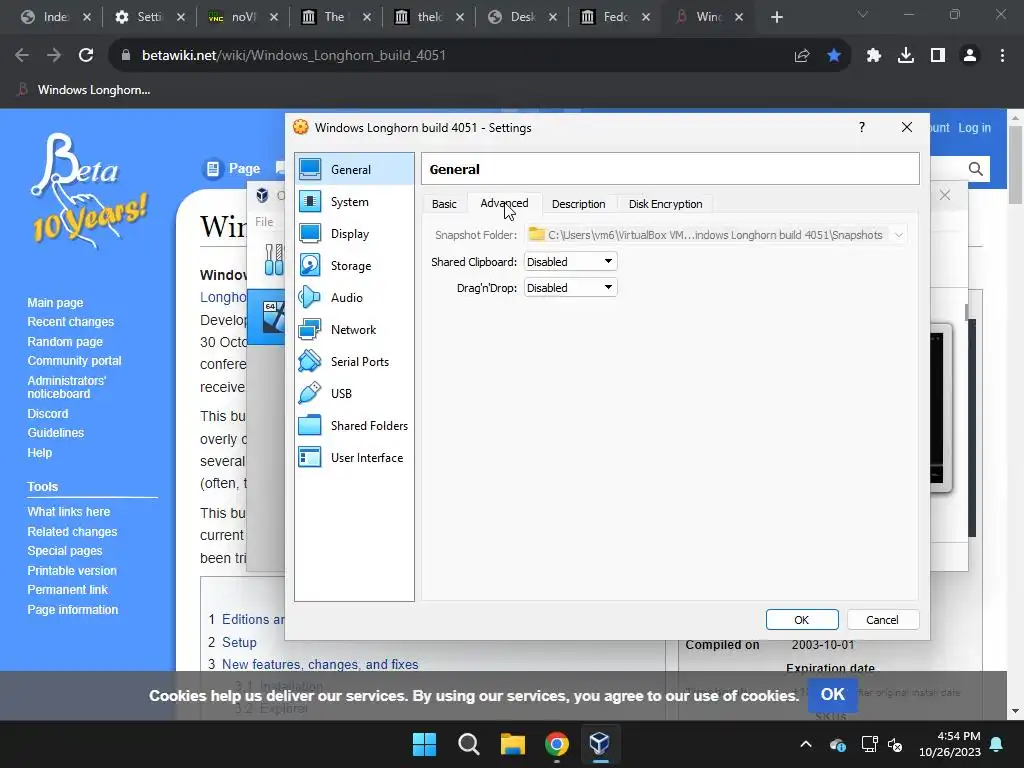This screenshot has width=1024, height=768.
Task: Open the Disk Encryption tab
Action: 665,204
